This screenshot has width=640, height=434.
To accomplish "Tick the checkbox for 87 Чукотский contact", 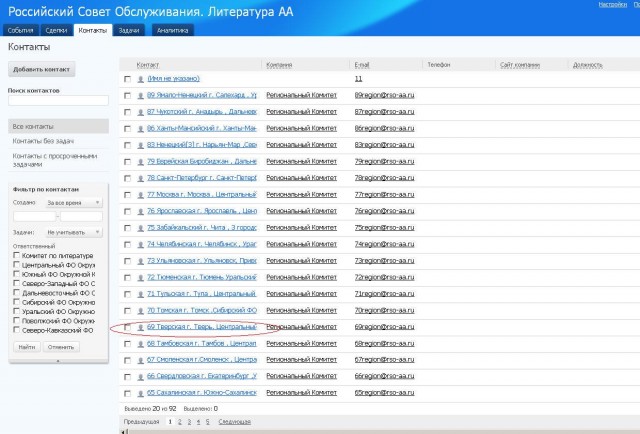I will (127, 112).
